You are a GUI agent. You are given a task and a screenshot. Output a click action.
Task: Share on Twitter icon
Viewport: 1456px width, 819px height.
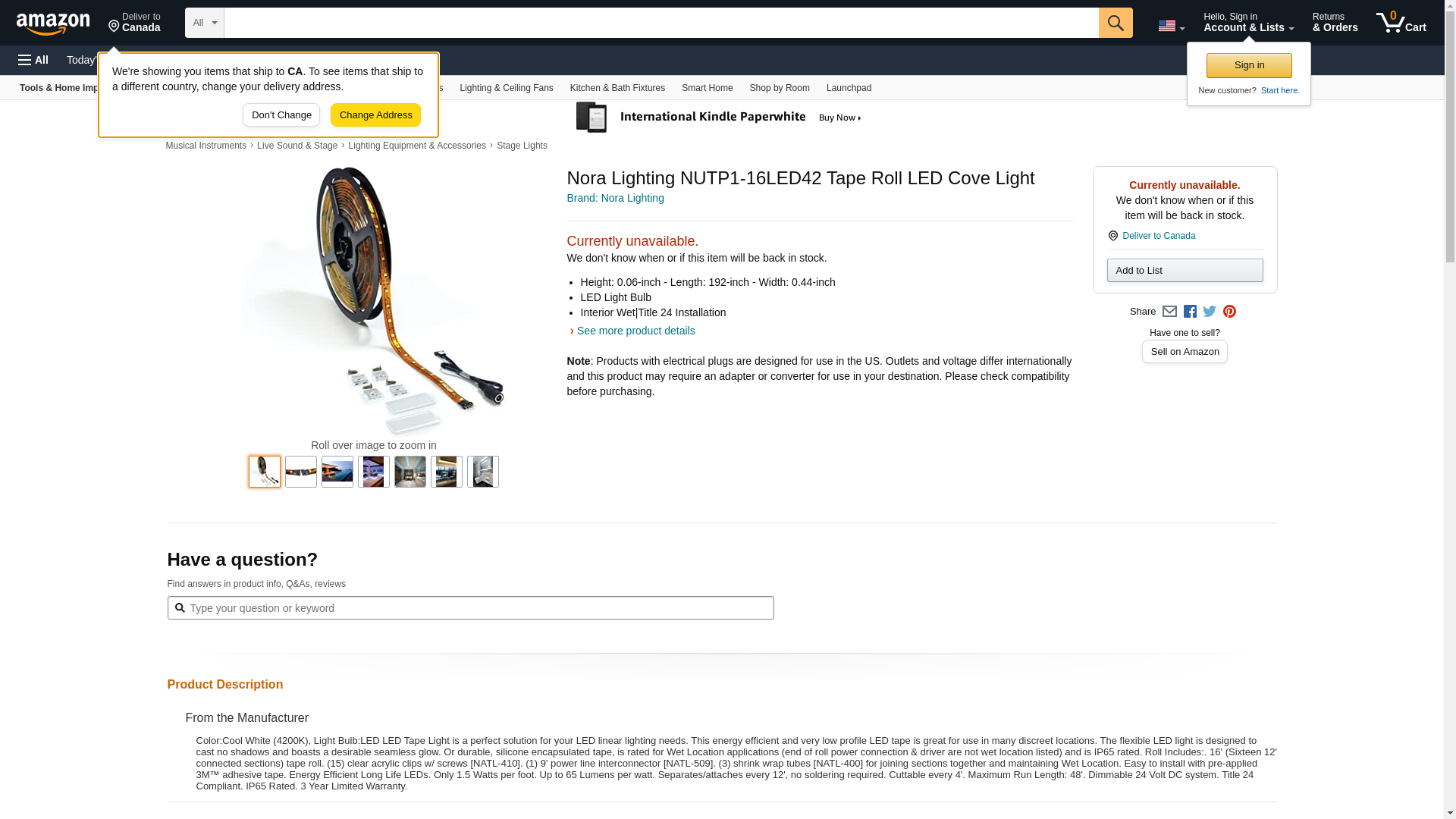coord(1209,312)
